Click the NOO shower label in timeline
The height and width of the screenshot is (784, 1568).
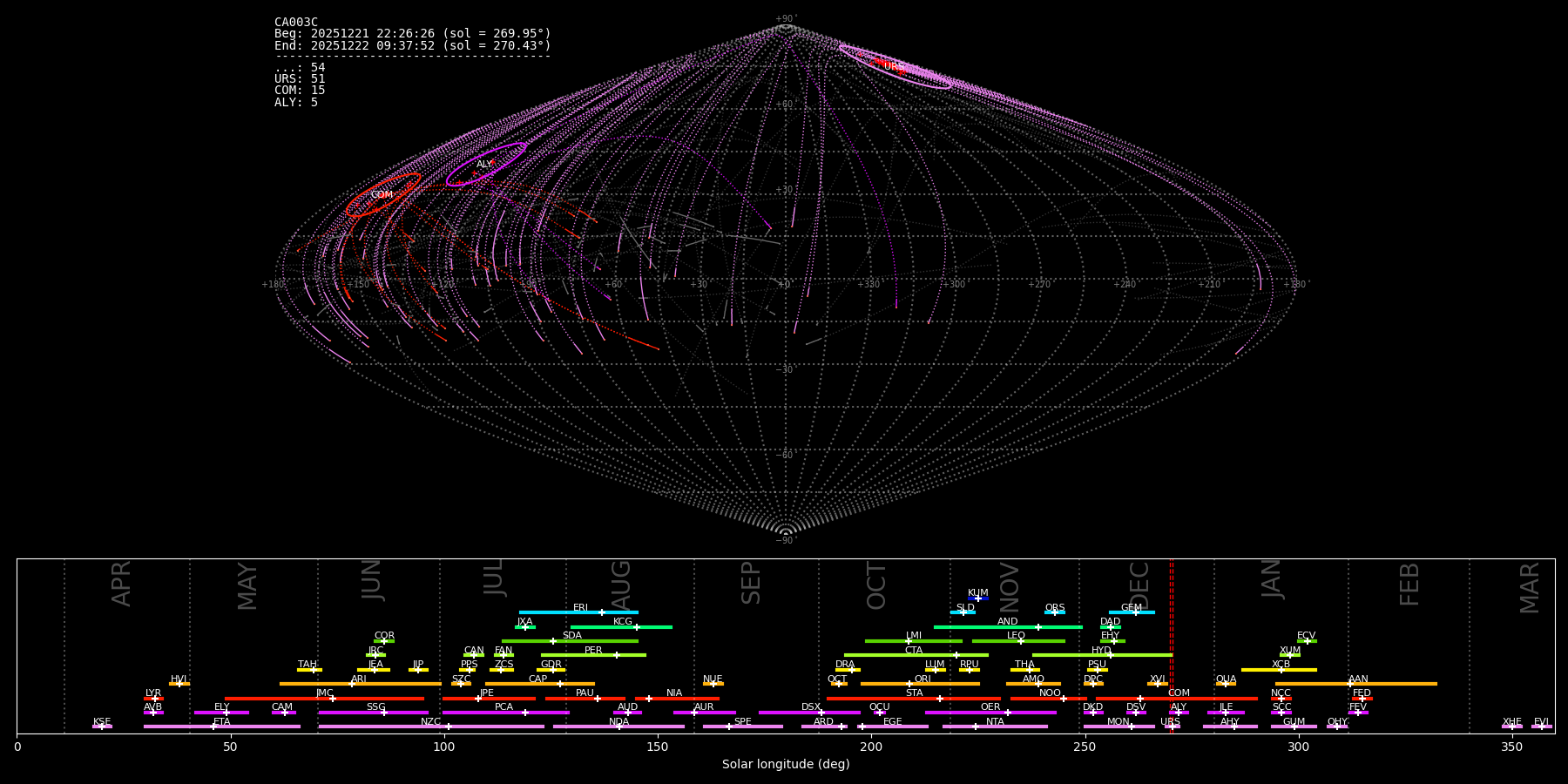(1051, 693)
